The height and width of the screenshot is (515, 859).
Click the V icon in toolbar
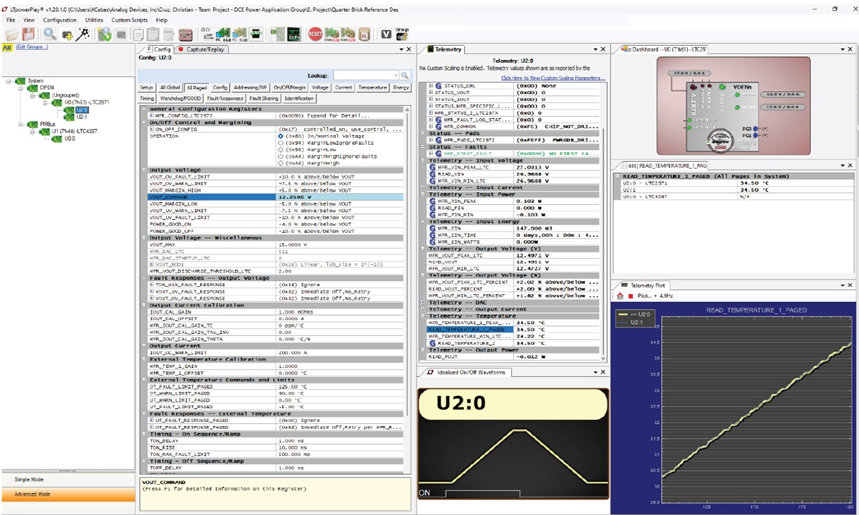(385, 33)
